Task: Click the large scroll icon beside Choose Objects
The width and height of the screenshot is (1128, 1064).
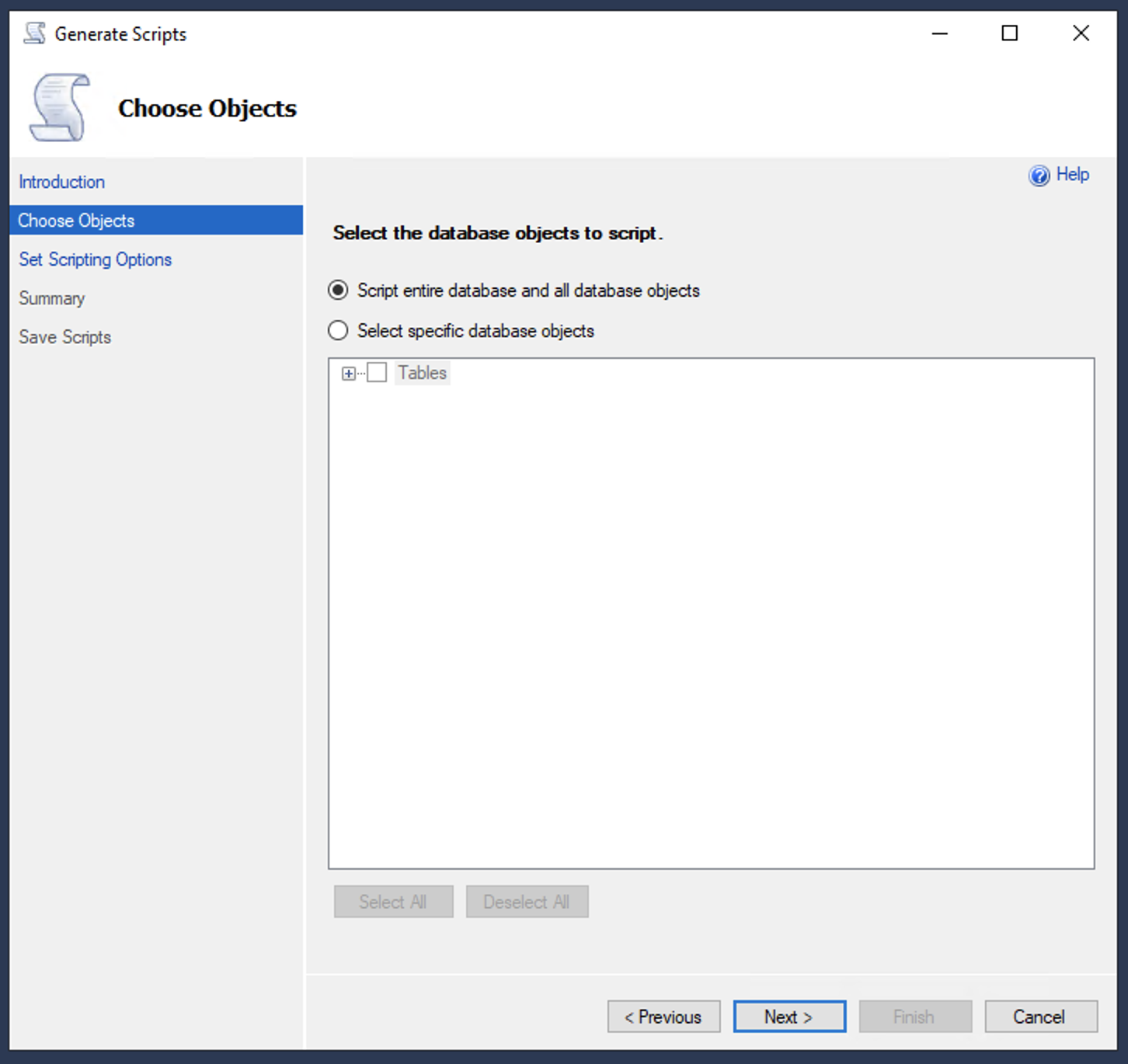Action: pyautogui.click(x=60, y=108)
